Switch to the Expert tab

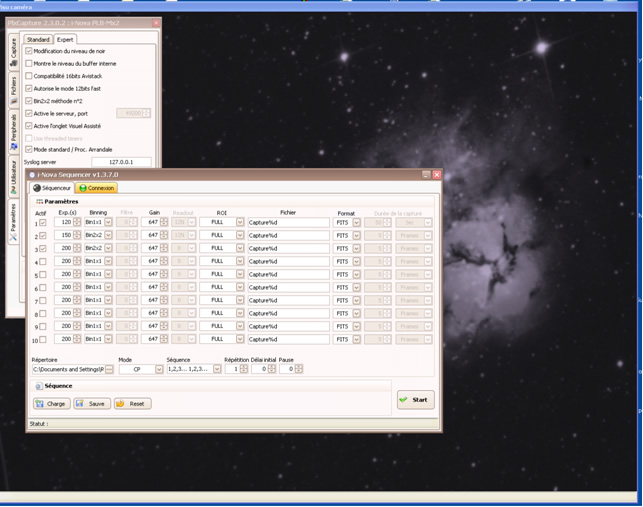tap(65, 39)
